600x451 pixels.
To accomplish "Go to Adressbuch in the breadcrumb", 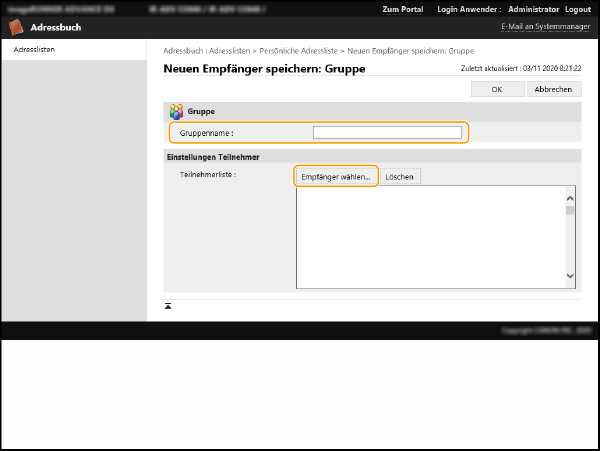I will tap(184, 50).
